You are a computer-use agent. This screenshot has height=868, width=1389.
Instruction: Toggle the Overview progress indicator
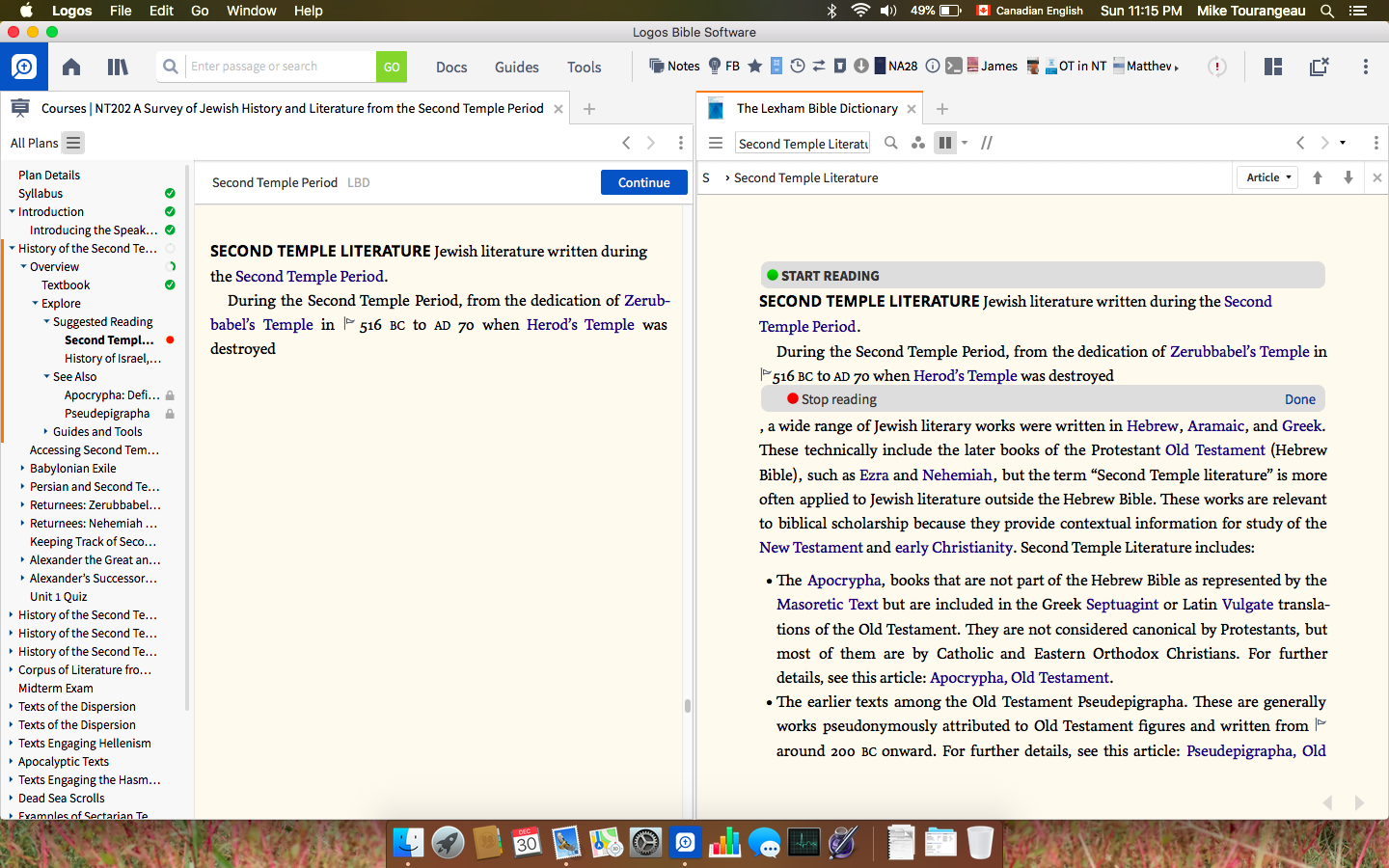point(171,267)
